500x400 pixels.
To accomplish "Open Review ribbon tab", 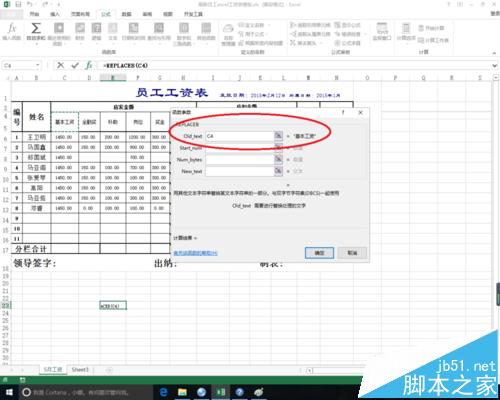I will [x=147, y=14].
